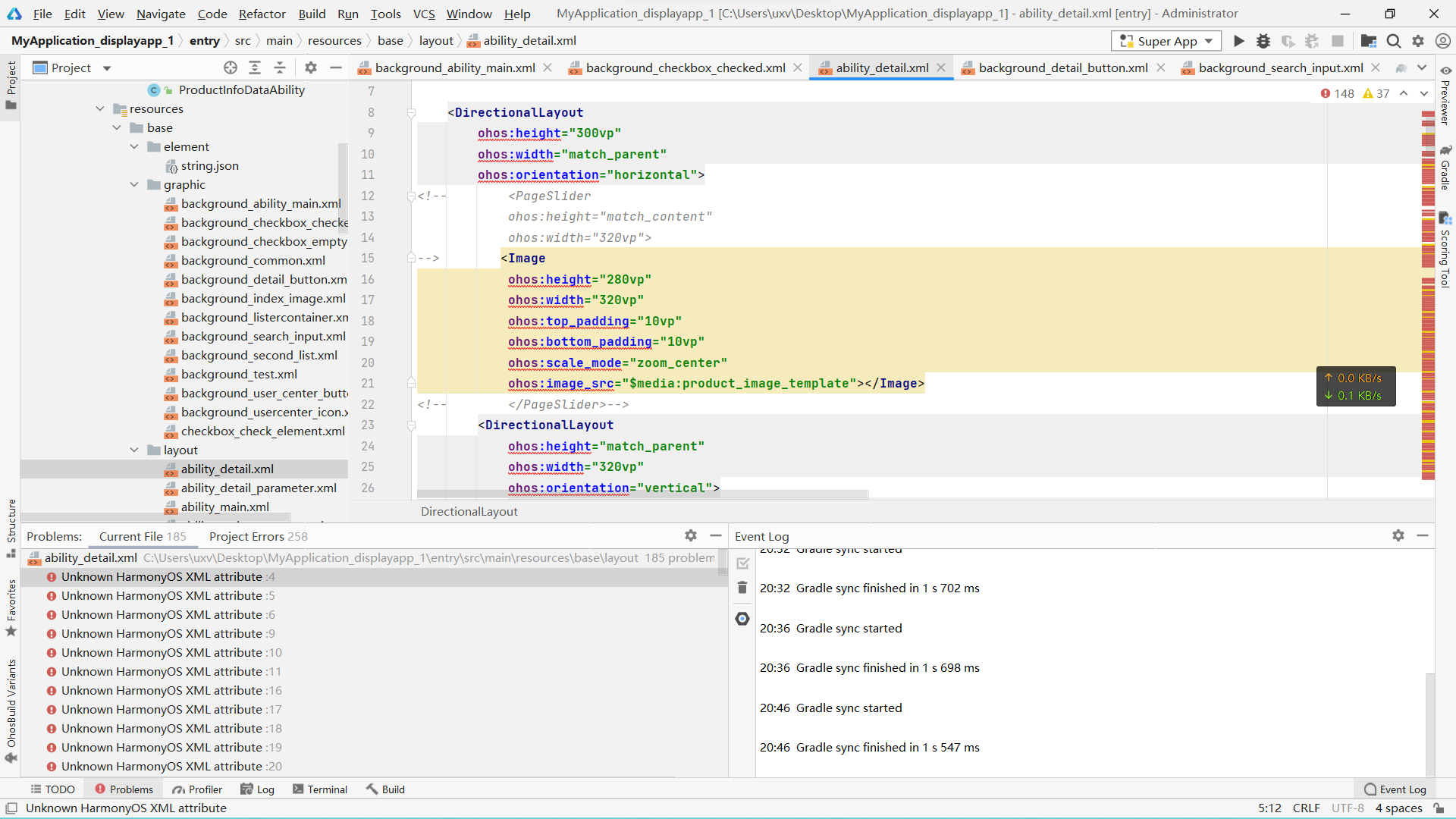This screenshot has height=819, width=1456.
Task: Switch to Project Errors tab
Action: click(258, 536)
